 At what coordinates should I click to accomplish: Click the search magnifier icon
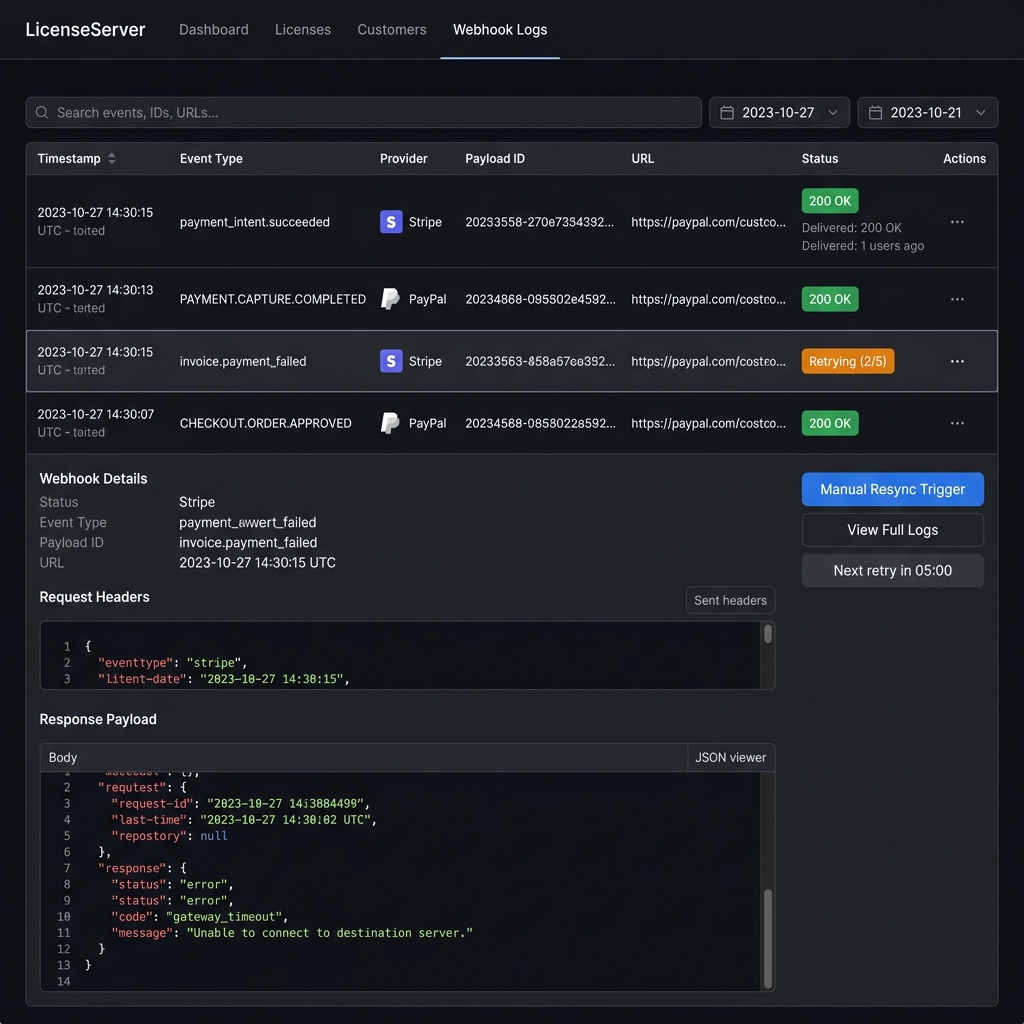42,112
